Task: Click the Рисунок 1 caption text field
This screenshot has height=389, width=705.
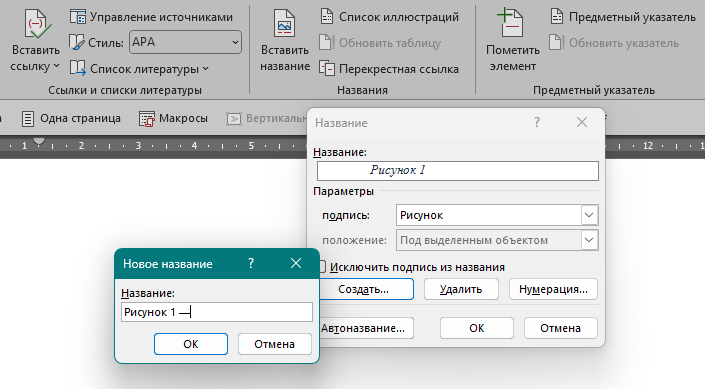Action: 458,171
